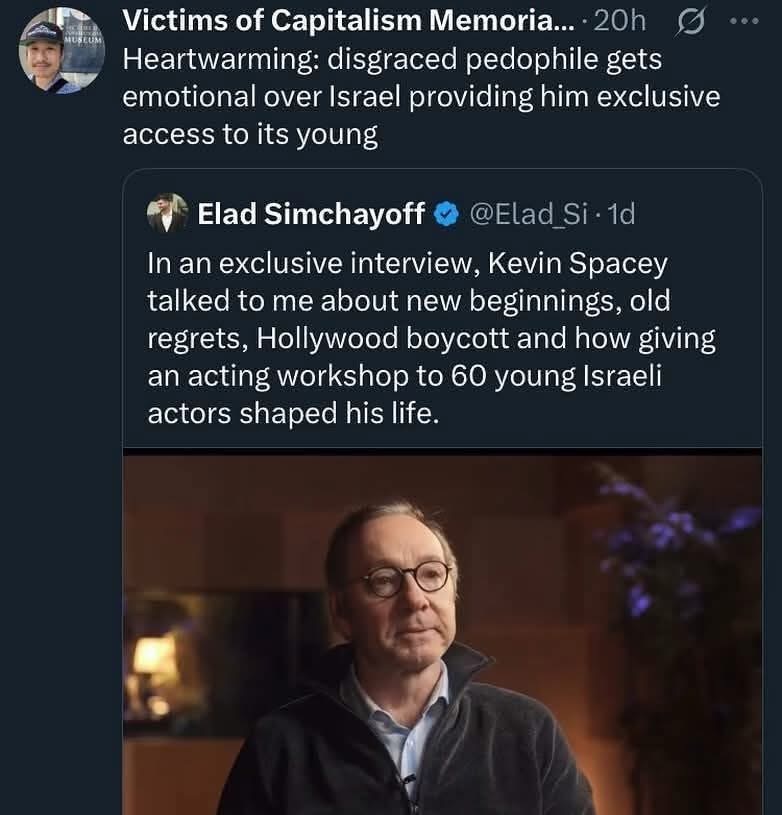Open the more options ellipsis menu
782x815 pixels.
[744, 21]
